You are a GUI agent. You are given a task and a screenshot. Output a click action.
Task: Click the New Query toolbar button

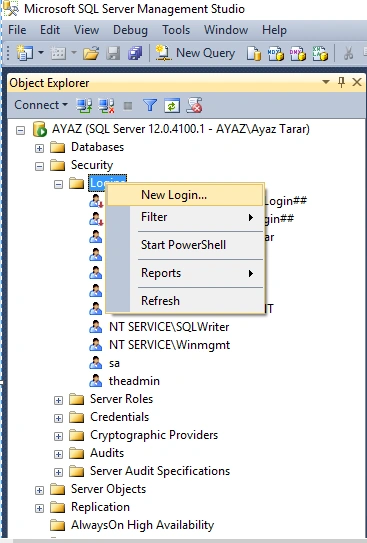[x=195, y=53]
